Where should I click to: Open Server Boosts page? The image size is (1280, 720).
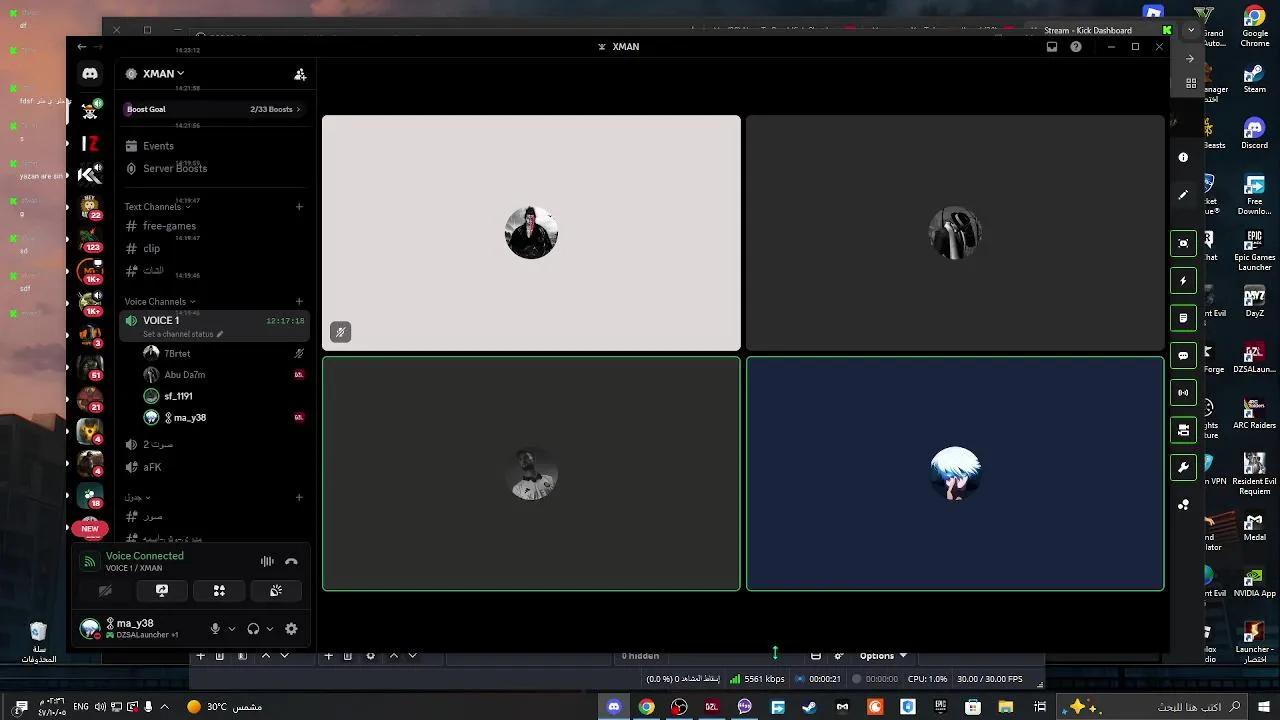click(175, 169)
